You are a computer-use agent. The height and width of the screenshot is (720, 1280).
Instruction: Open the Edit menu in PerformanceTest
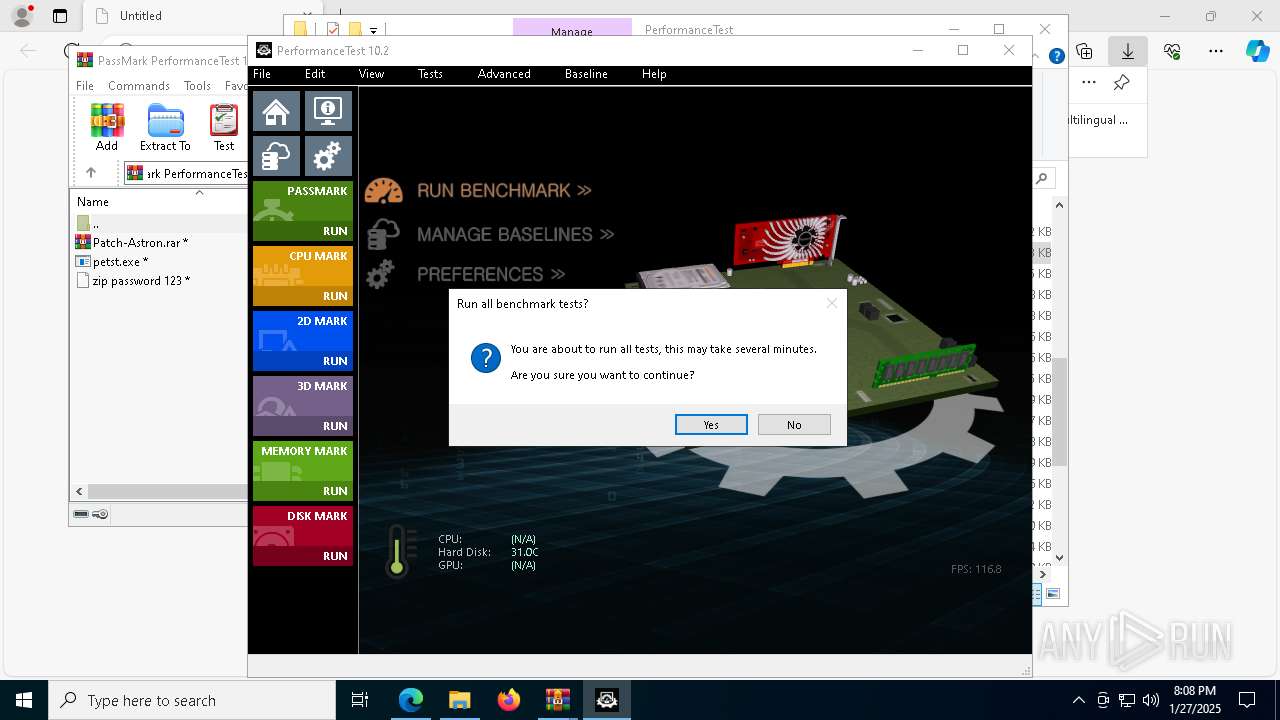coord(315,74)
